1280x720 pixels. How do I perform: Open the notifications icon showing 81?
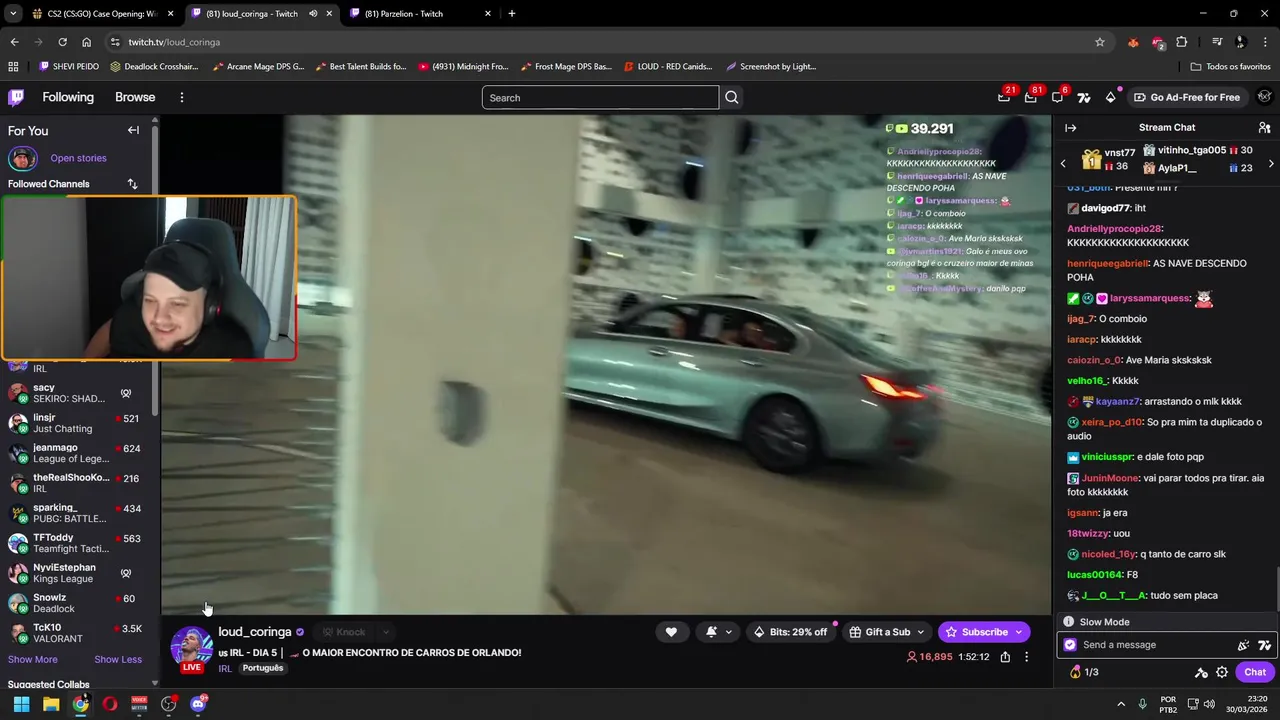coord(1031,97)
